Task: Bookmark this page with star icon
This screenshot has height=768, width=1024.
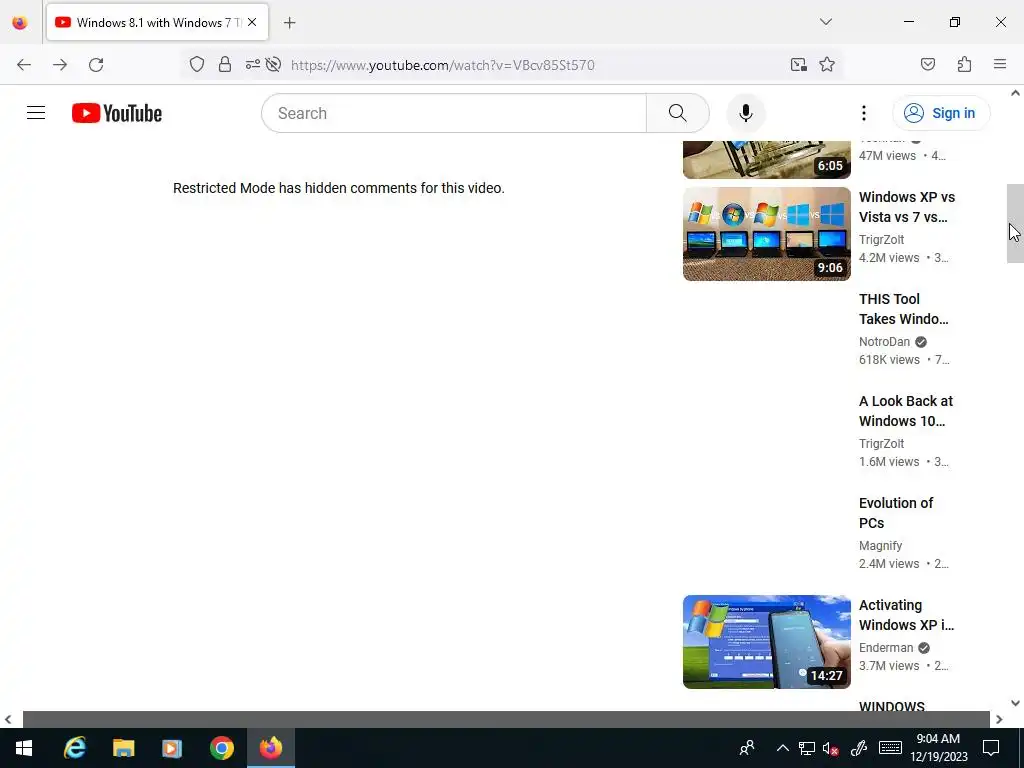Action: [827, 64]
